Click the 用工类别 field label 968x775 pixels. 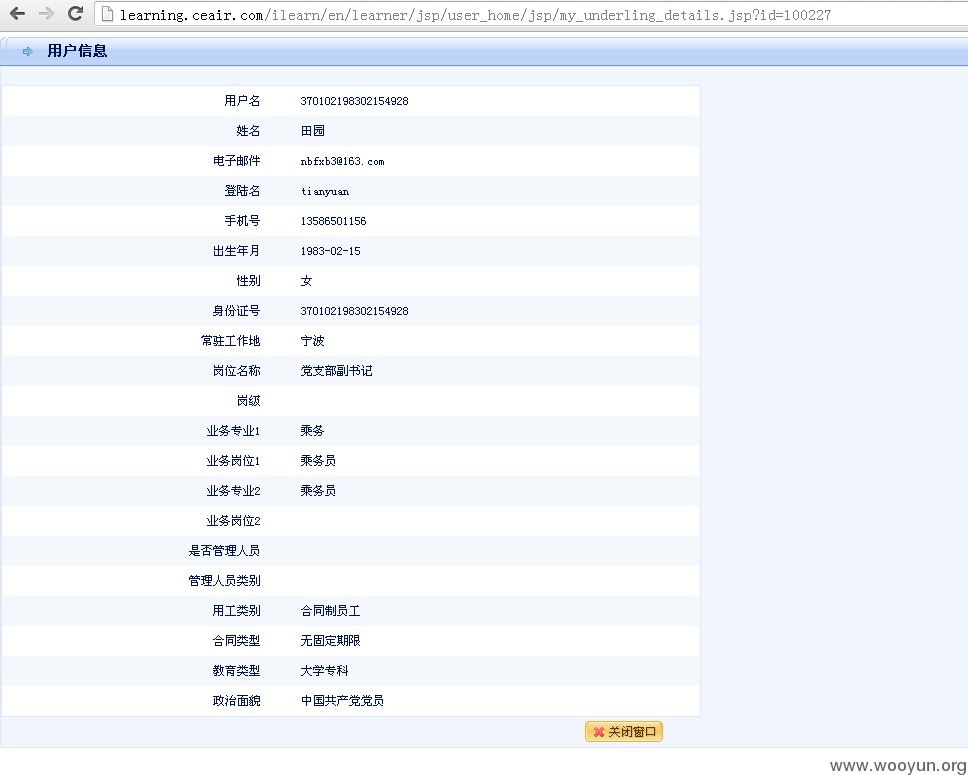[x=236, y=611]
